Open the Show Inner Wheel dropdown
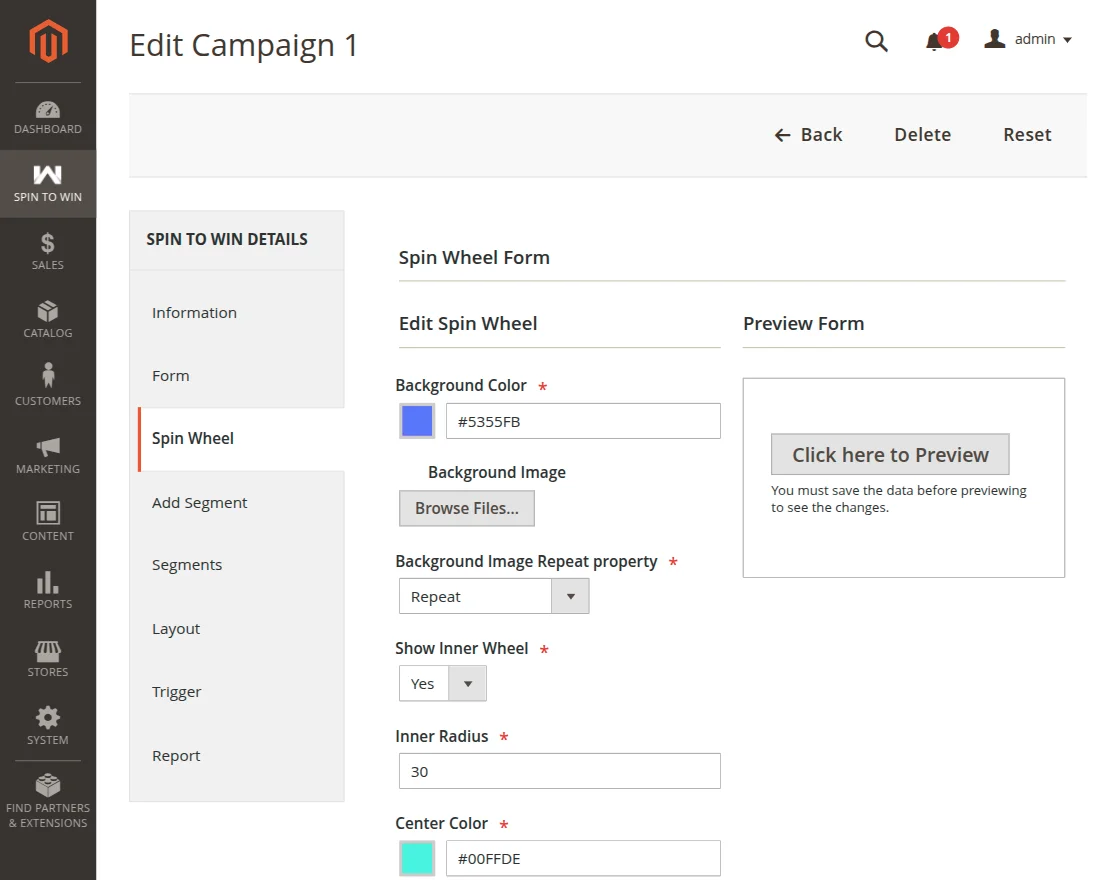1120x880 pixels. click(442, 684)
